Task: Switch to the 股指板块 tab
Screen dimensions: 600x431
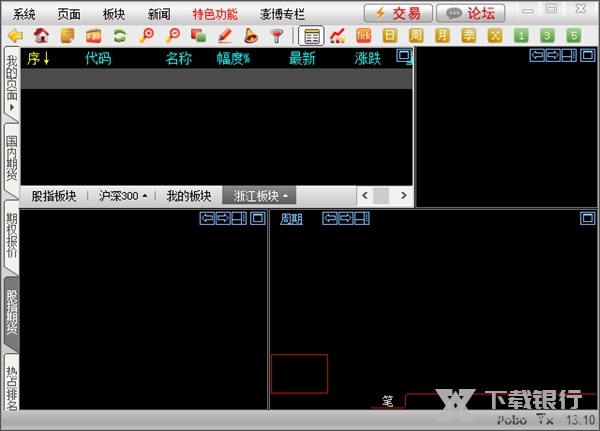Action: [x=53, y=196]
